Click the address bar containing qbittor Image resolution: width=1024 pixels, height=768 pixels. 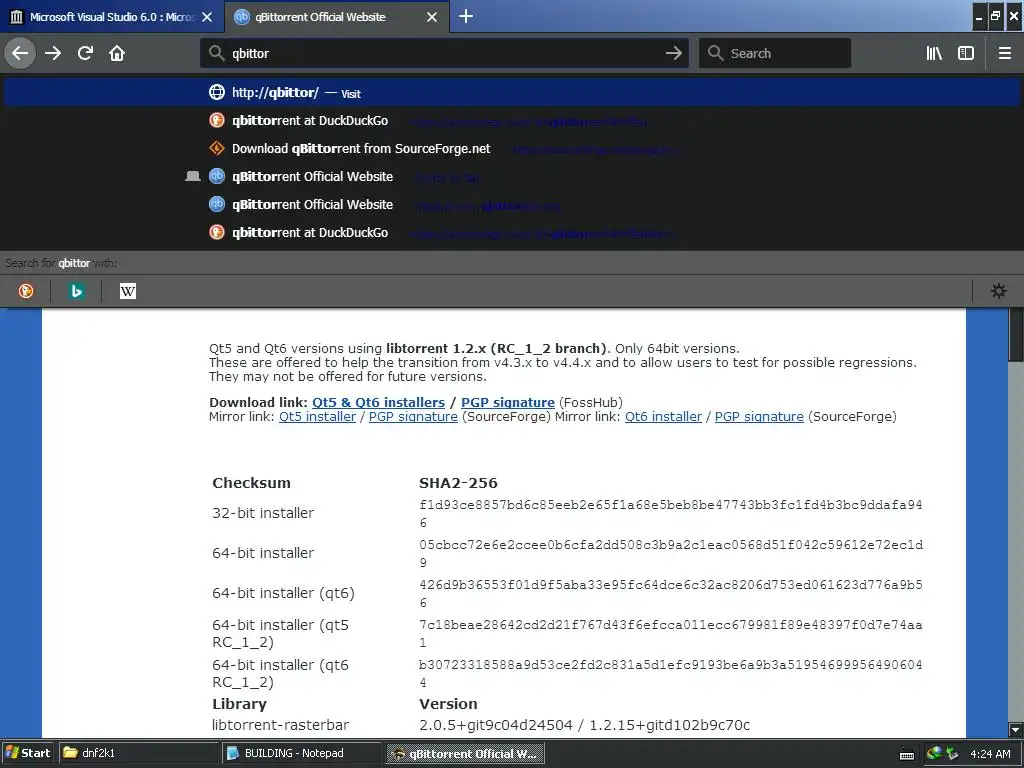pyautogui.click(x=444, y=53)
